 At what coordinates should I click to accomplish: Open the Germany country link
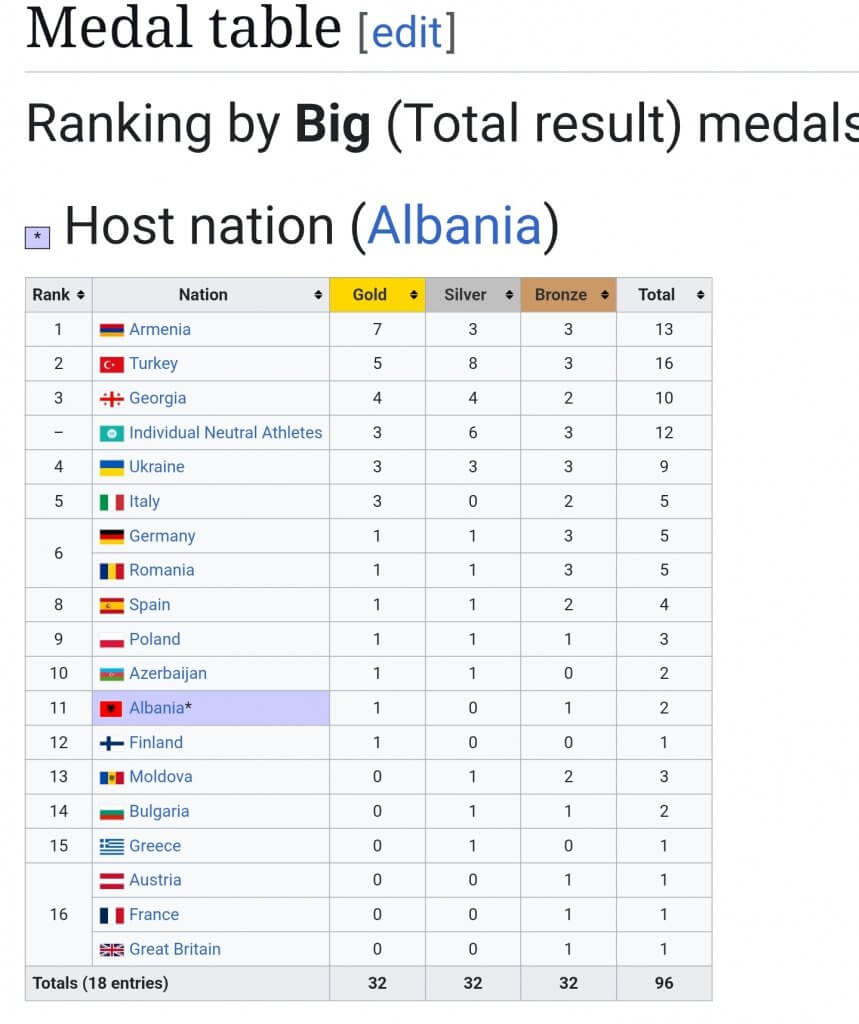(x=161, y=536)
